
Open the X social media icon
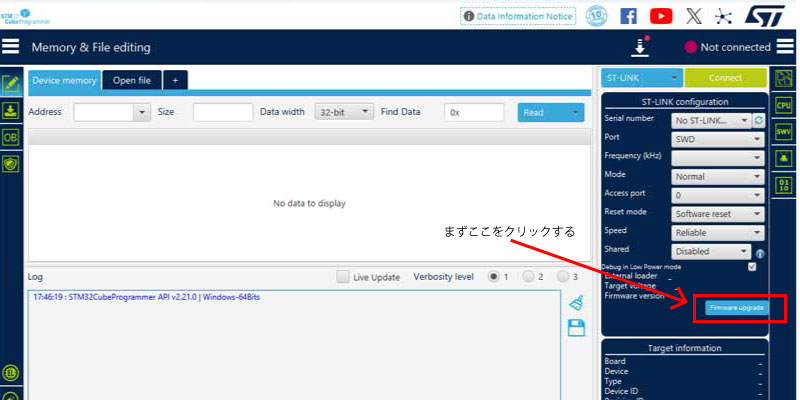(x=693, y=16)
